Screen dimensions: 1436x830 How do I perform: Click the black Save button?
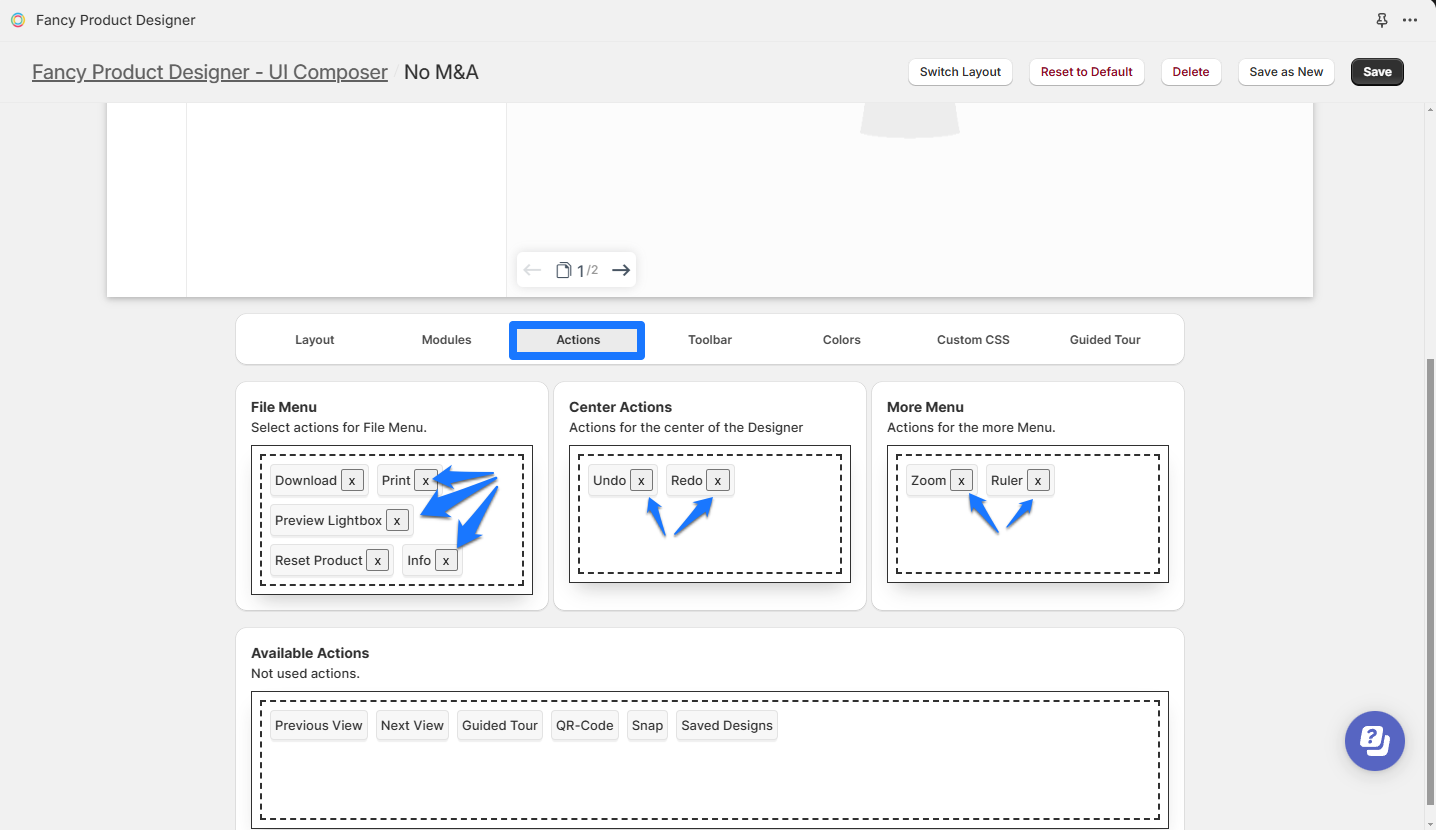(1377, 72)
